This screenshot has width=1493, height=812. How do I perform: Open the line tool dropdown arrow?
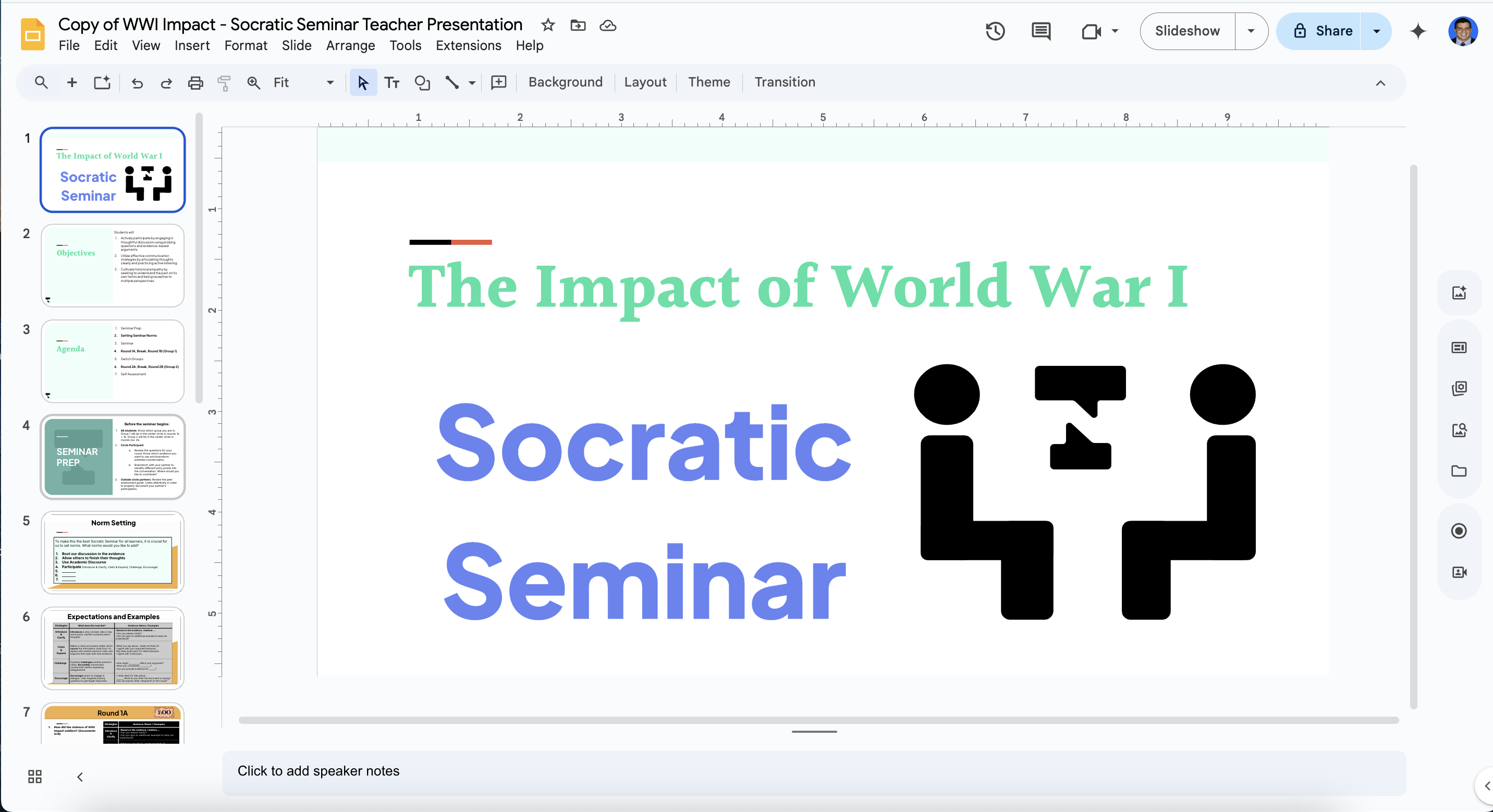[x=472, y=83]
